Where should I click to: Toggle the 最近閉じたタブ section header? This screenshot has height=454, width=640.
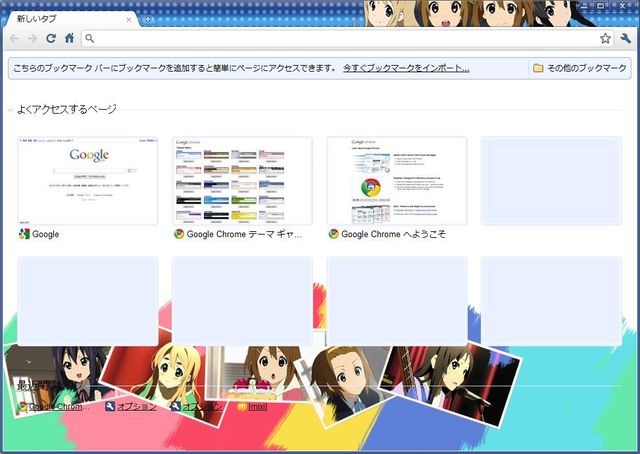[x=50, y=385]
